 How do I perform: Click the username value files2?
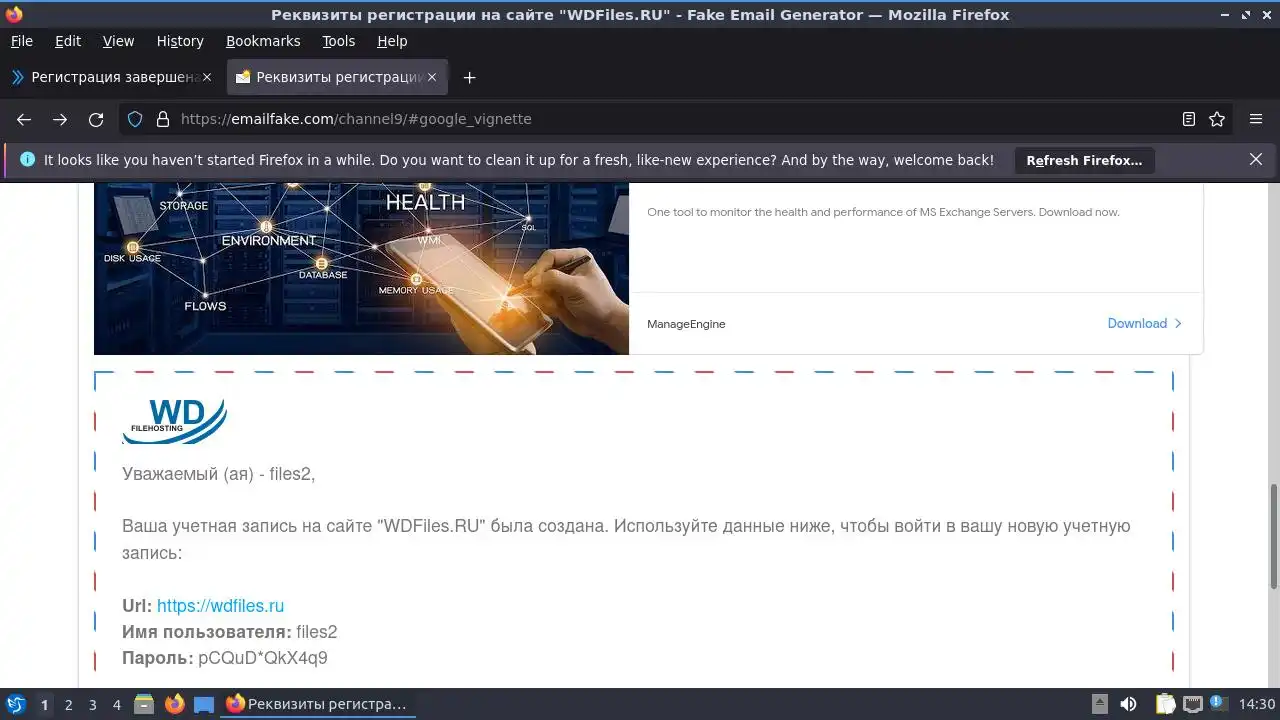(x=317, y=632)
